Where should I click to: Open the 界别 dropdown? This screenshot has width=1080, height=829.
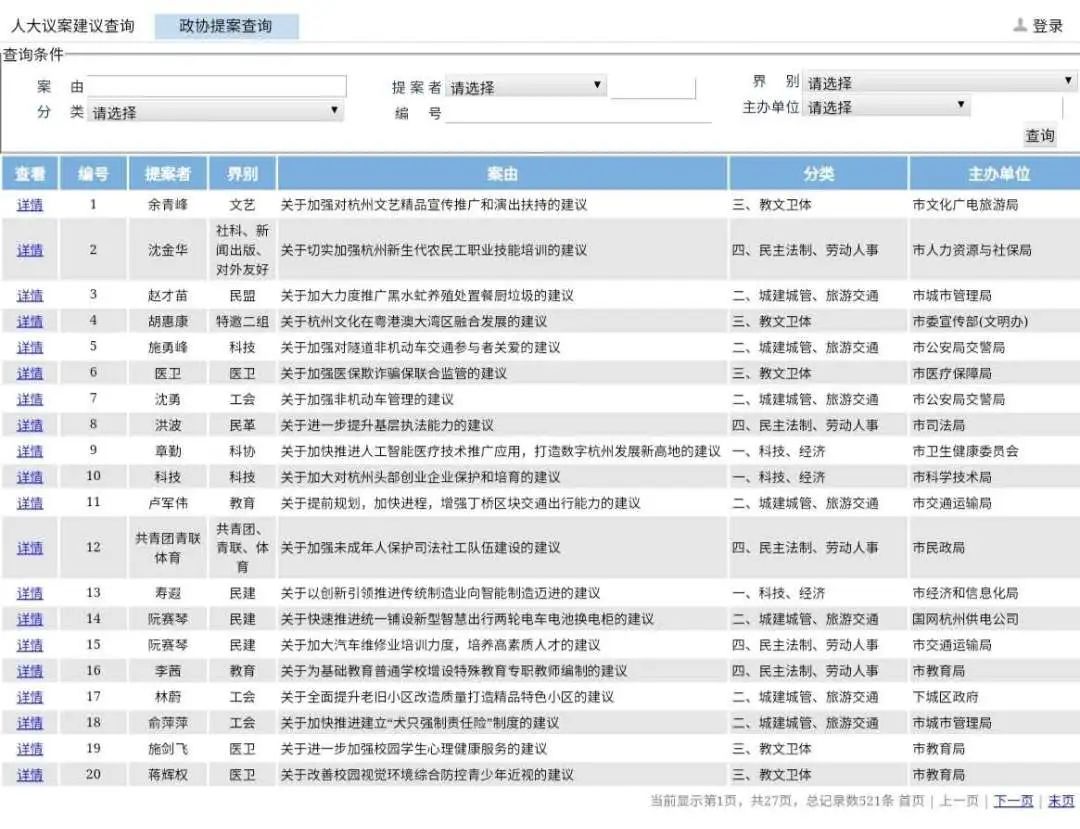(939, 82)
